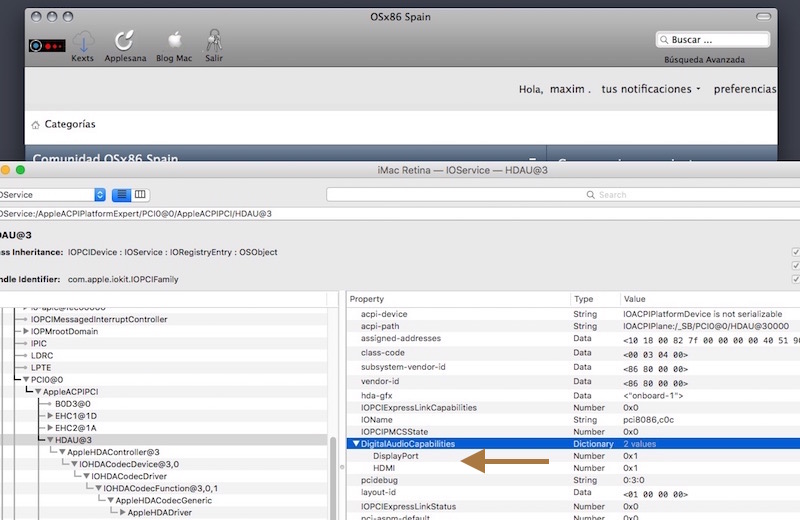Toggle the bottom checkbox beside Bundle Identifier row

point(795,279)
